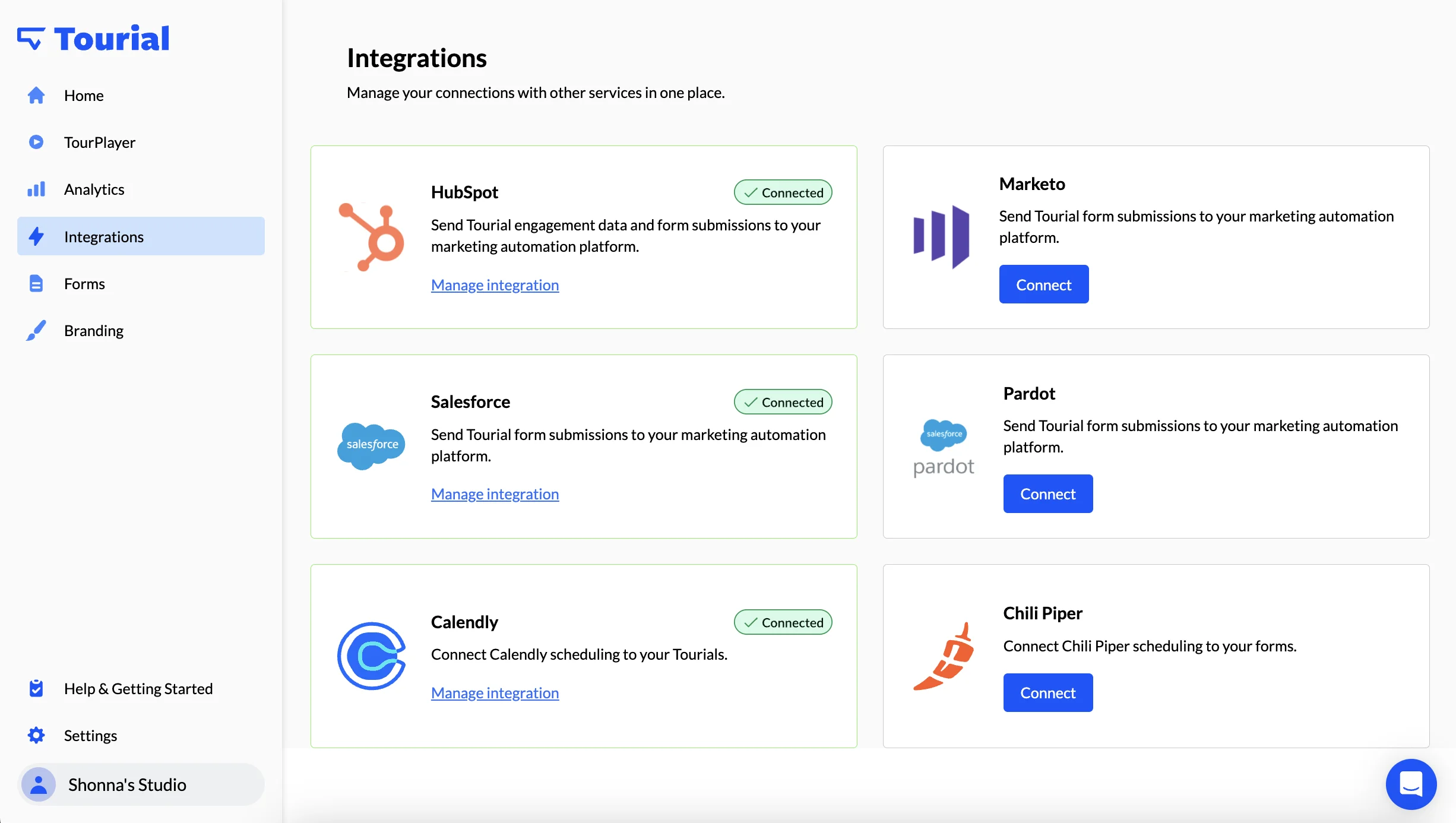
Task: Click the HubSpot card title
Action: click(x=464, y=192)
